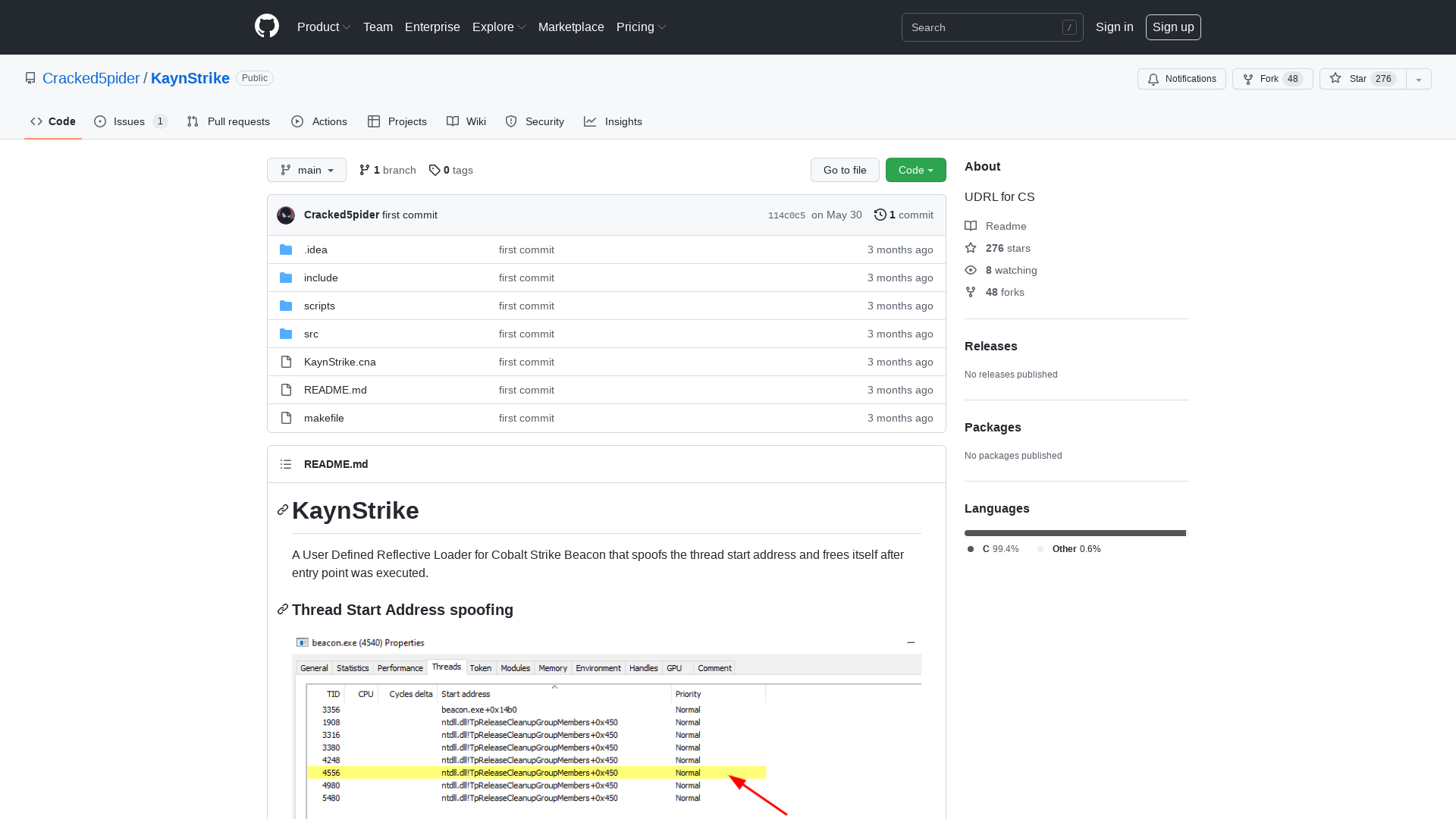Open the KaynStrike.cna file name
The width and height of the screenshot is (1456, 819).
click(340, 362)
